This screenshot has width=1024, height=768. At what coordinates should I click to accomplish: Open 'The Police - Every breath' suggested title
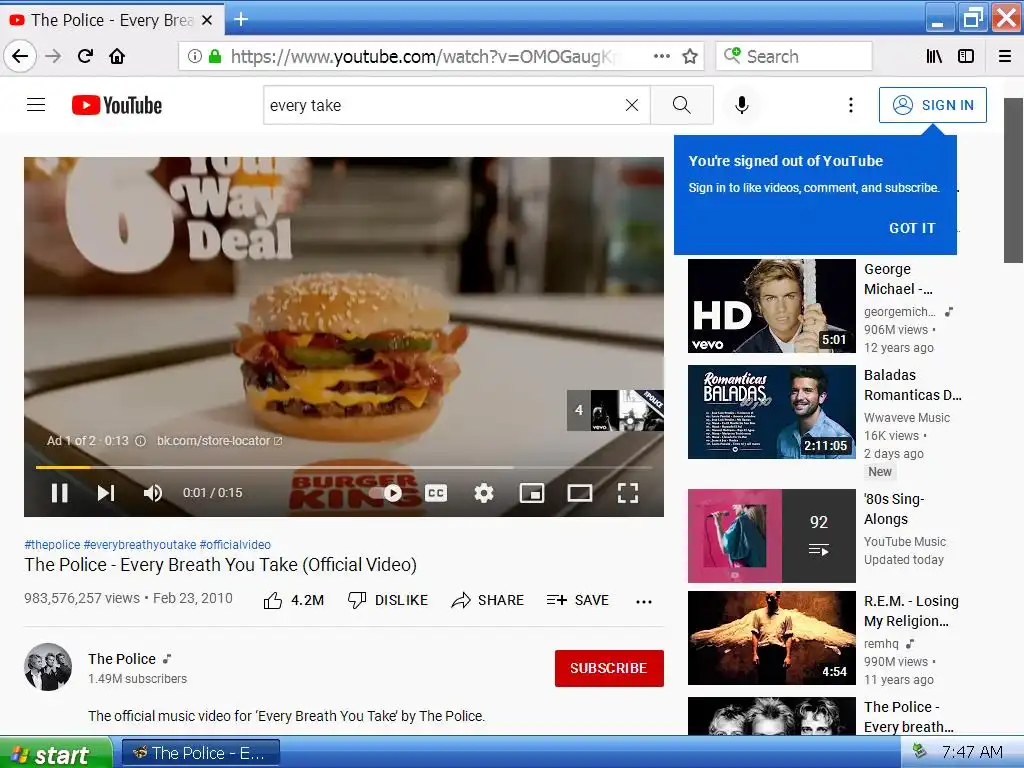coord(908,716)
